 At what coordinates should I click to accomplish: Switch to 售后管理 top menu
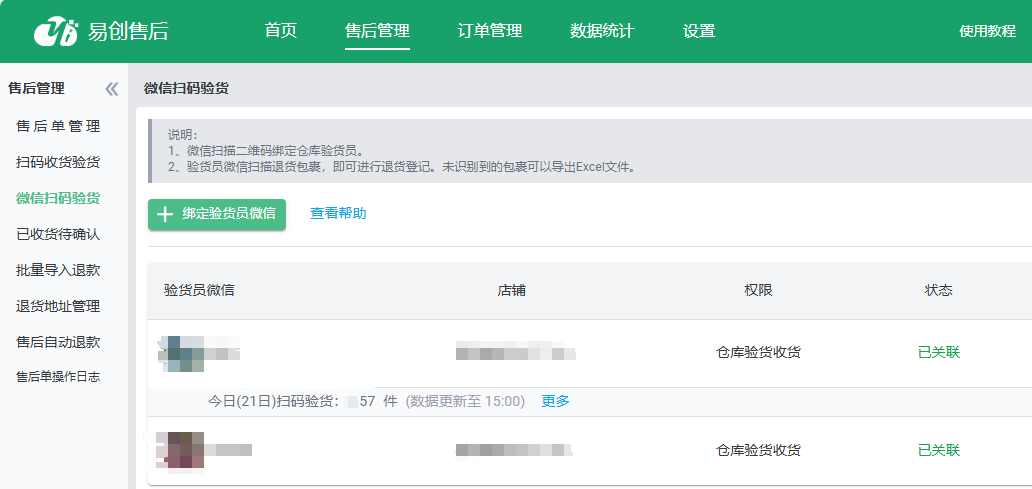point(377,31)
